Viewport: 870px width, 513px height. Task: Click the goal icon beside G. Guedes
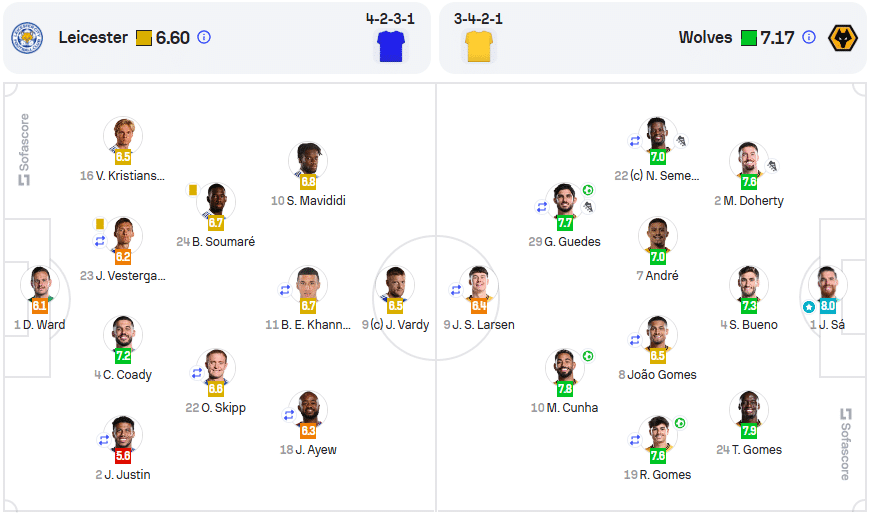[588, 190]
